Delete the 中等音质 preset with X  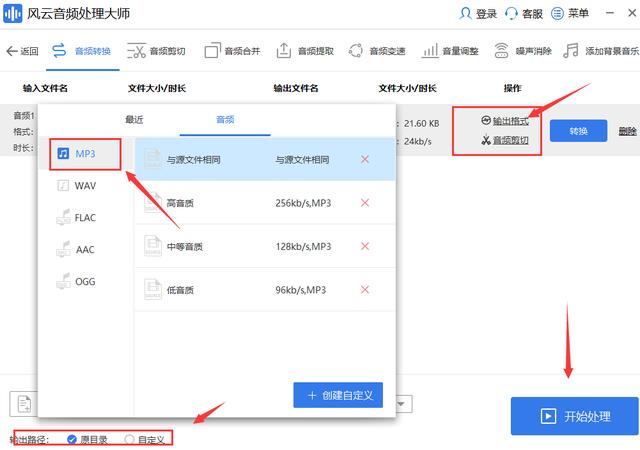point(365,246)
